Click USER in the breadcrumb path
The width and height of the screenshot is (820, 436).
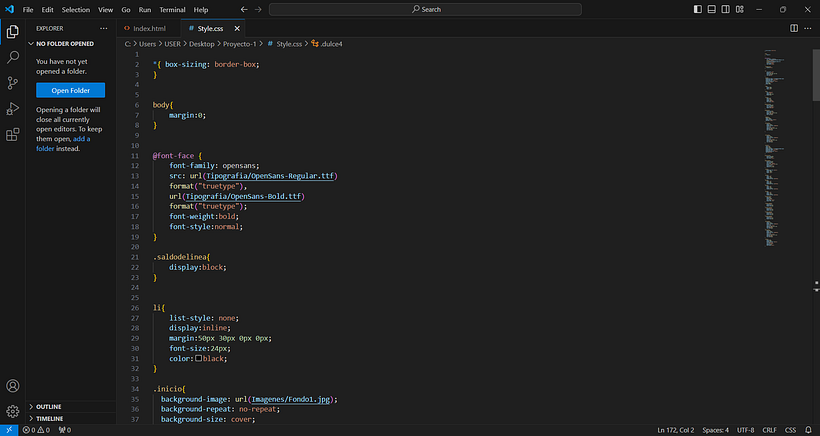click(x=173, y=44)
